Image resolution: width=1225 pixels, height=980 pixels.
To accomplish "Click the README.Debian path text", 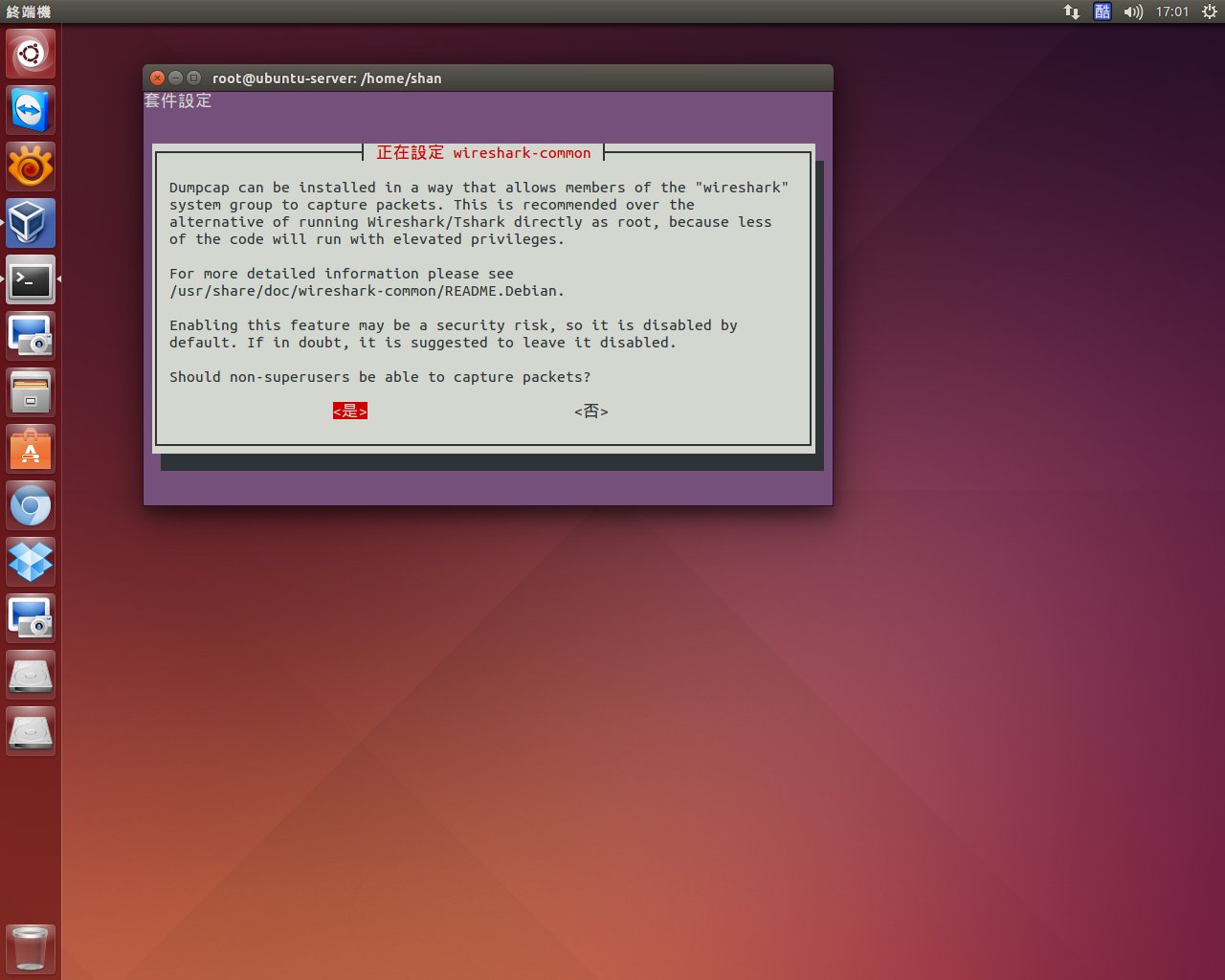I will click(x=367, y=291).
